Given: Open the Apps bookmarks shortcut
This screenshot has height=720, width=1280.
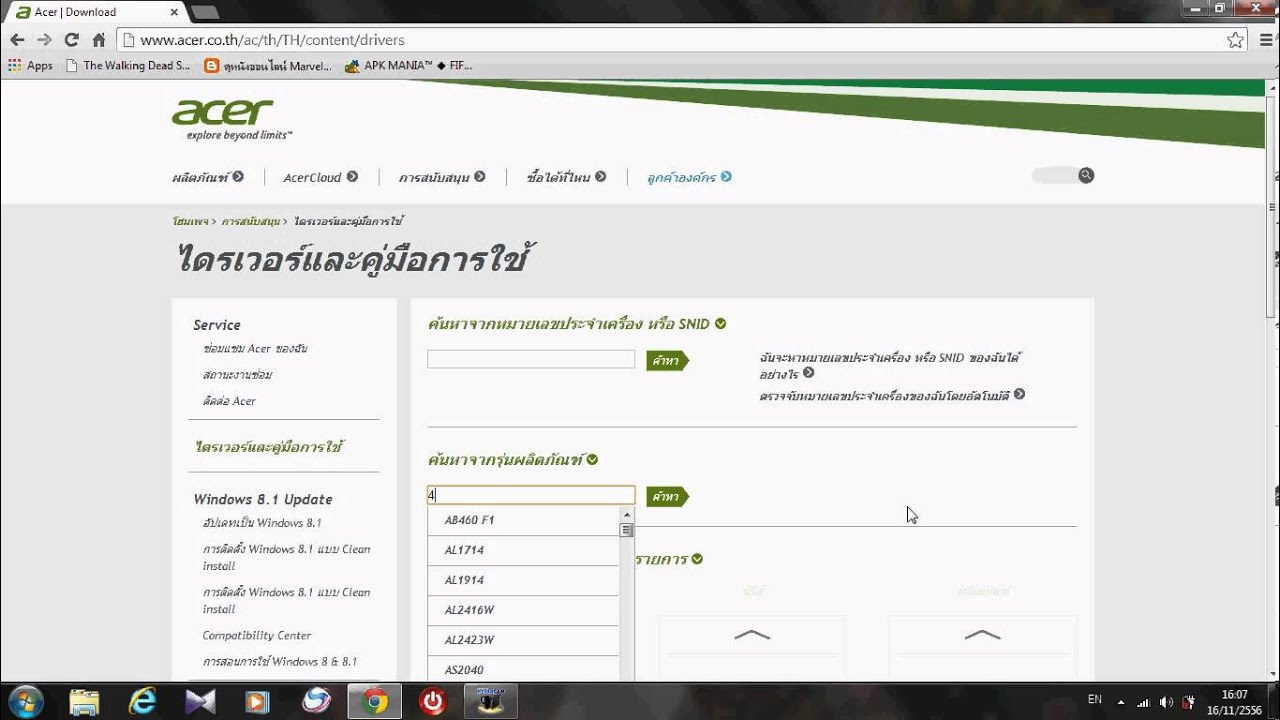Looking at the screenshot, I should (30, 66).
